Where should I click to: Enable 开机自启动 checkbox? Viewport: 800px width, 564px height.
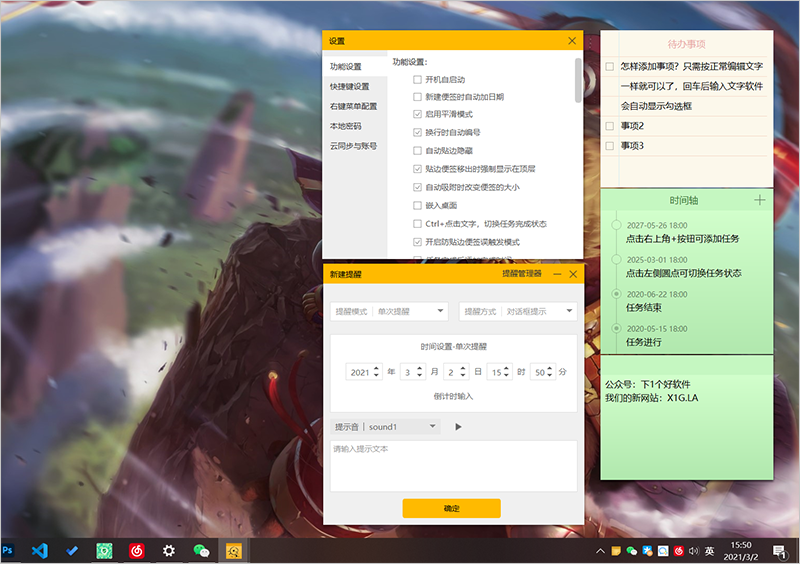tap(417, 79)
